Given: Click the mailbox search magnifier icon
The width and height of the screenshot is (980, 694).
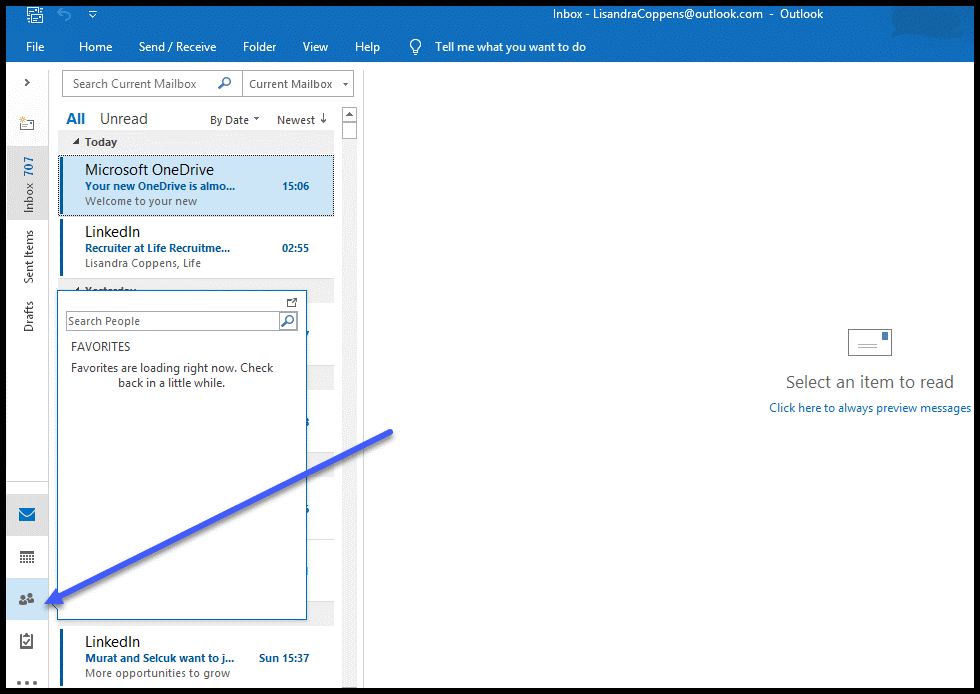Looking at the screenshot, I should [224, 83].
